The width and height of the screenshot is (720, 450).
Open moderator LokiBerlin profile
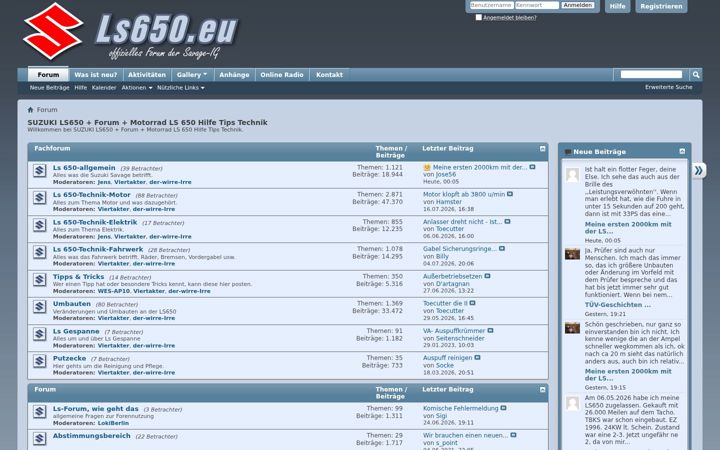click(113, 423)
